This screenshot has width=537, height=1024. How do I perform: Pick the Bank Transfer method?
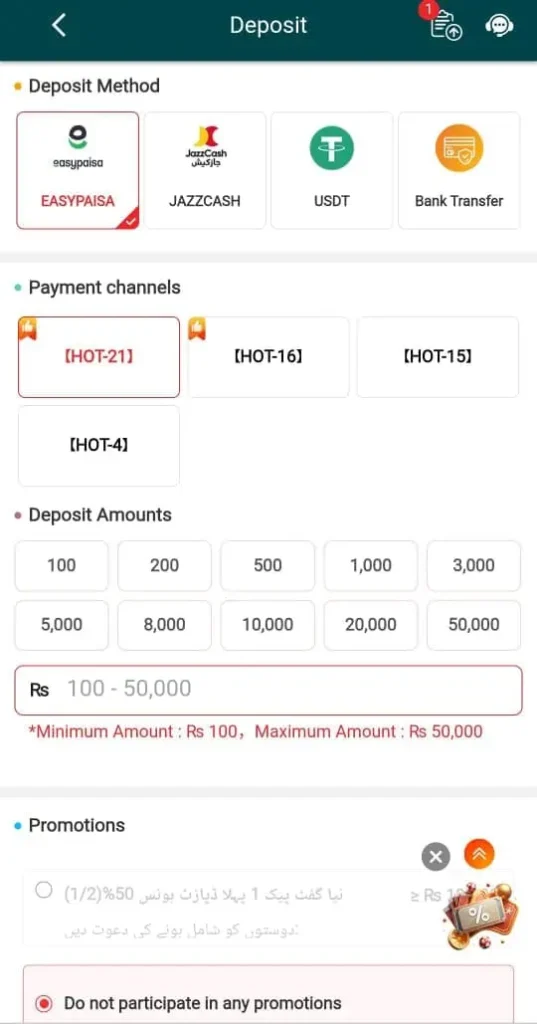(459, 170)
